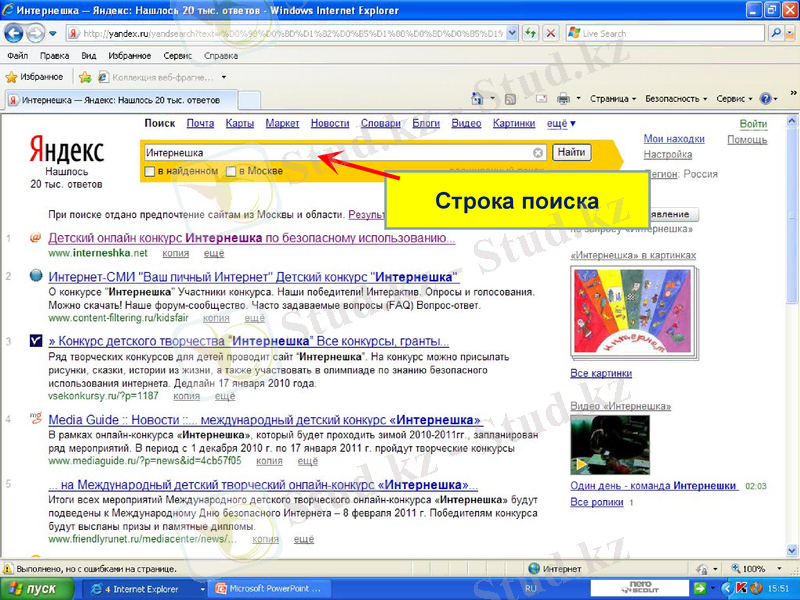Expand the Страница dropdown menu

613,99
